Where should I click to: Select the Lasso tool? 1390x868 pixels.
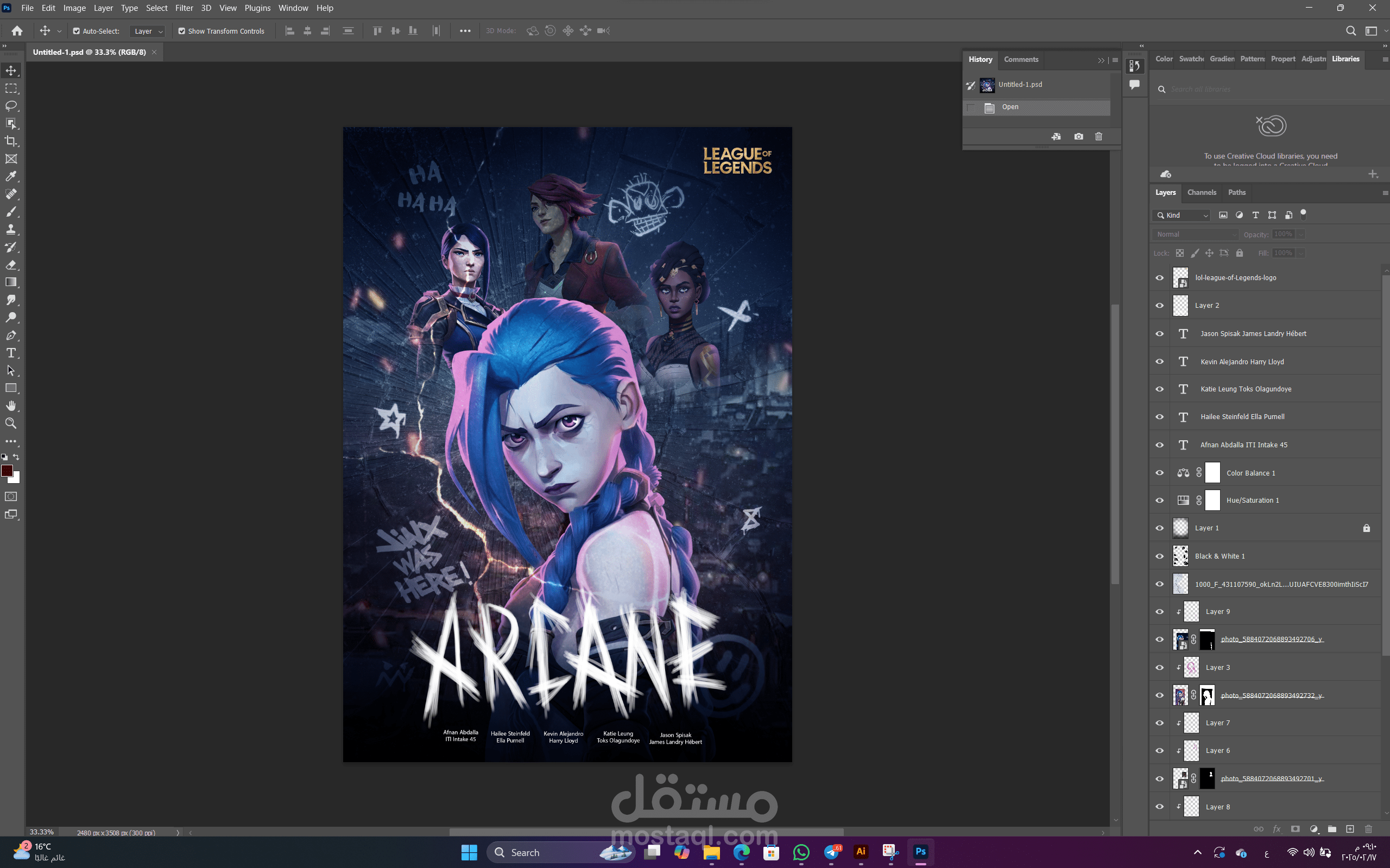pyautogui.click(x=11, y=106)
